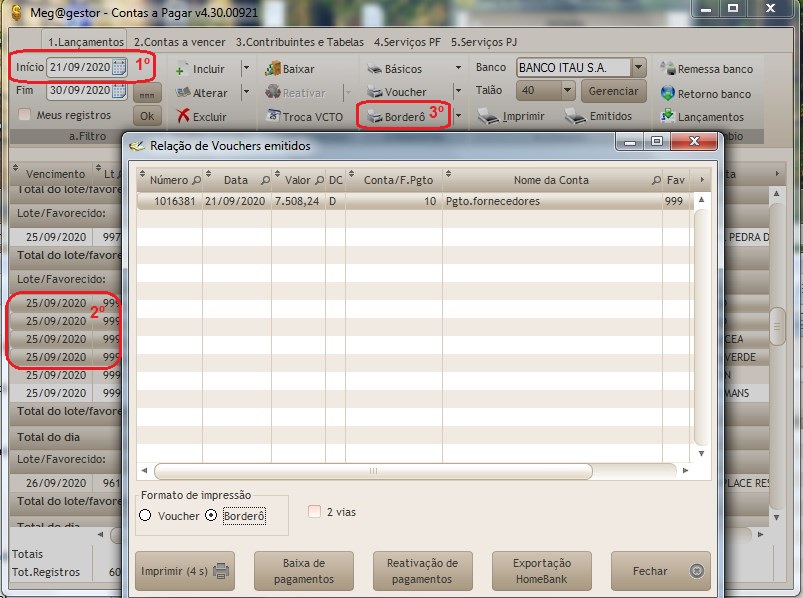Open Remessa banco tool
Screen dimensions: 803x598
click(x=668, y=69)
